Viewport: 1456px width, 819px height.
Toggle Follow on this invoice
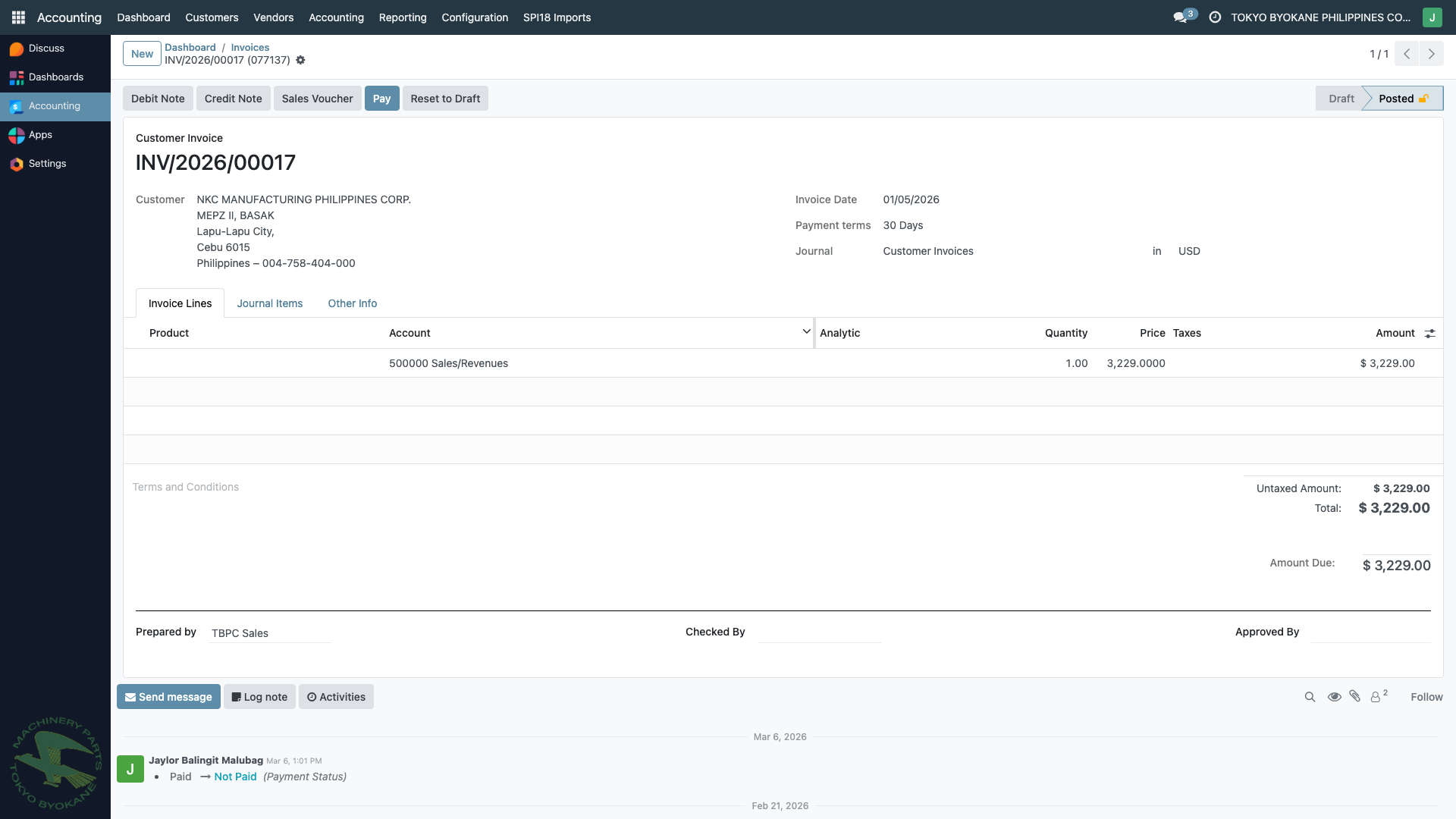tap(1426, 697)
